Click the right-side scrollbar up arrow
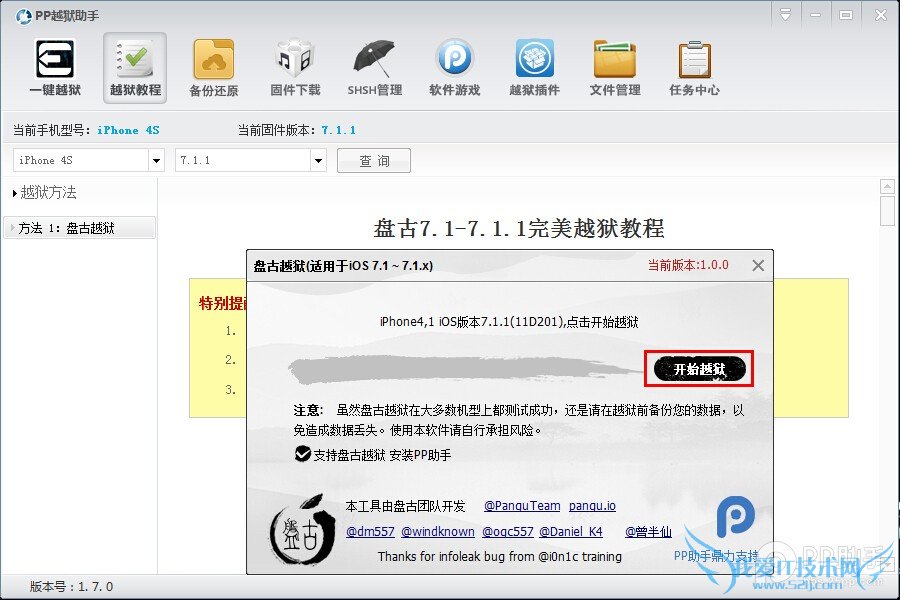This screenshot has height=600, width=900. pyautogui.click(x=886, y=185)
